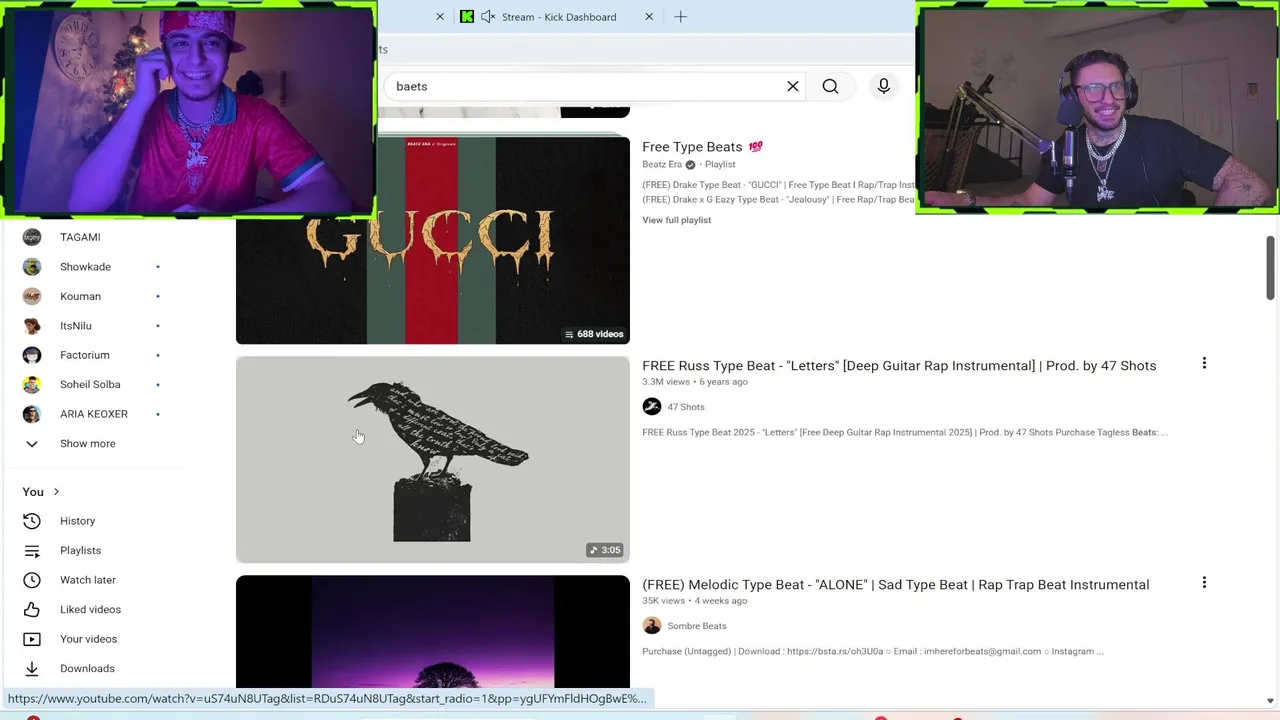Open Beatz Era channel link

tap(662, 164)
